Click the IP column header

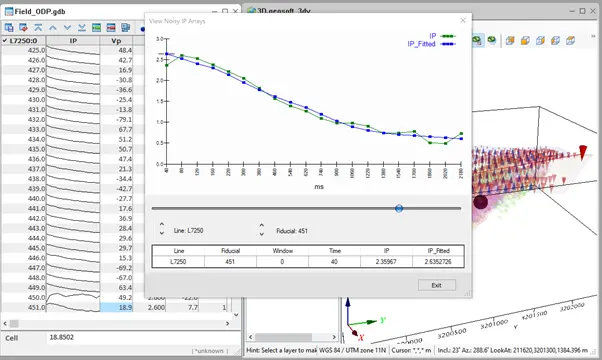point(73,41)
